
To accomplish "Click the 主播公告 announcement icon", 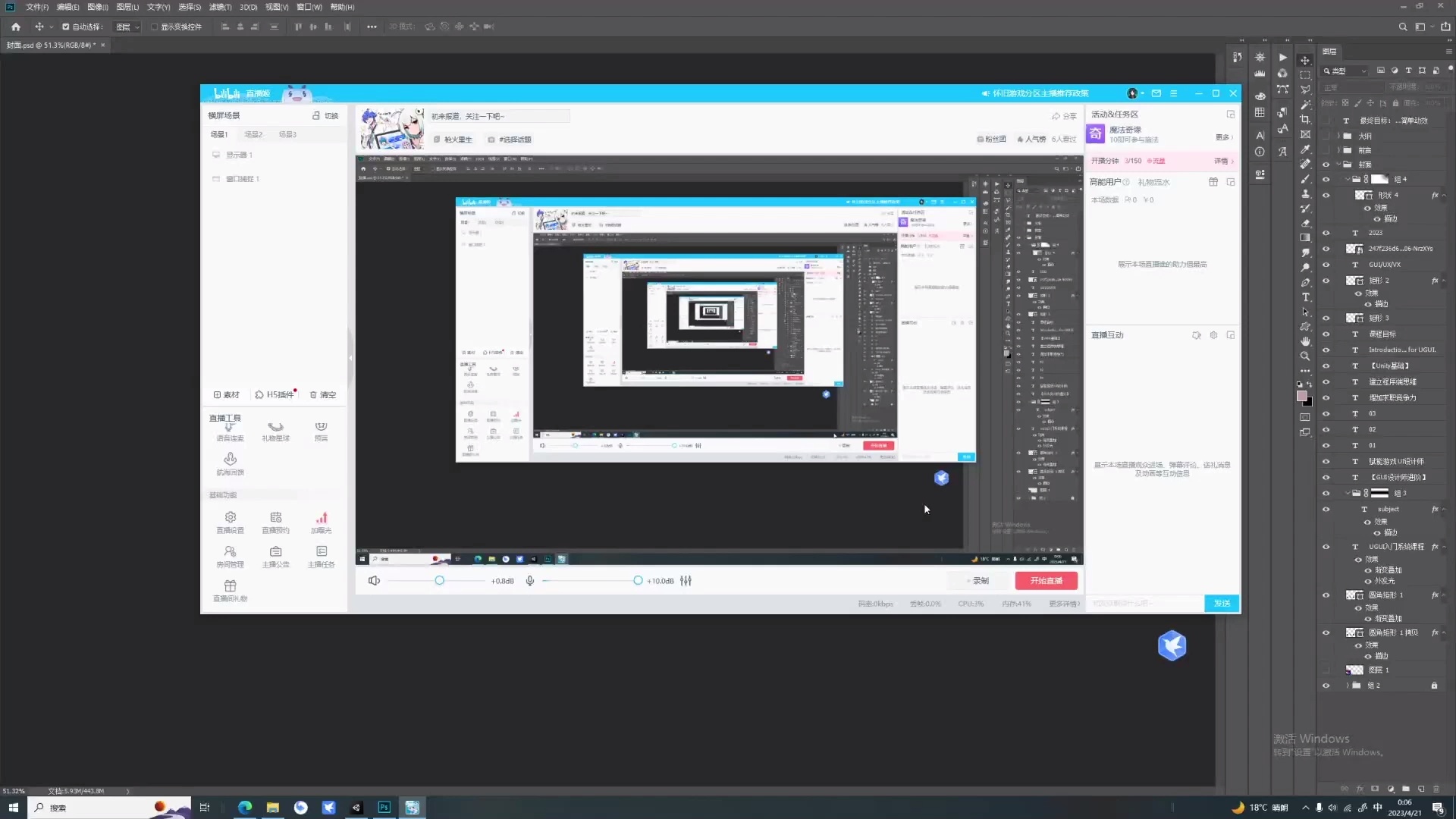I will coord(276,552).
